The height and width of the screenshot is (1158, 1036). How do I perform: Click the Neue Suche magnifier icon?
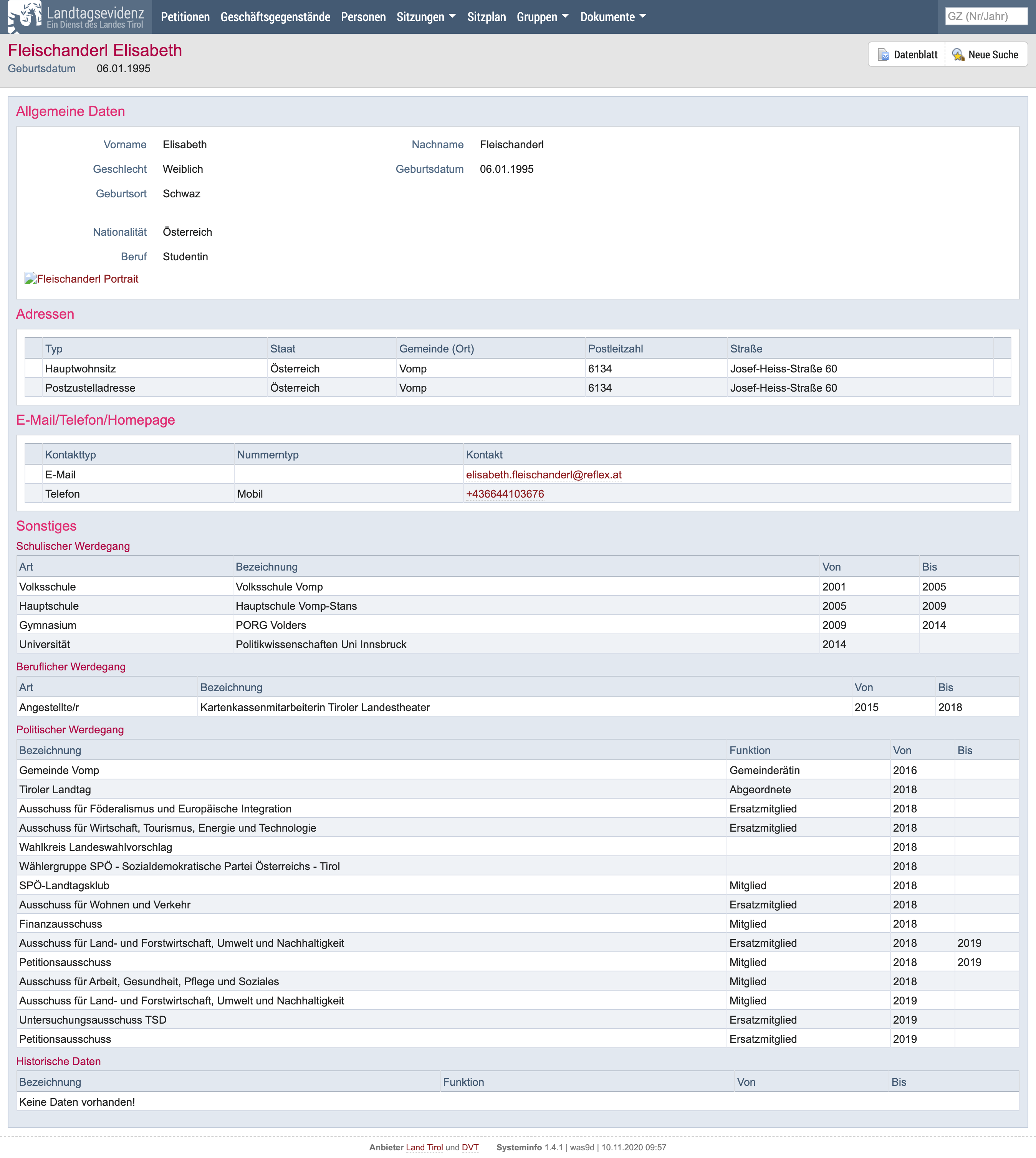[x=958, y=55]
